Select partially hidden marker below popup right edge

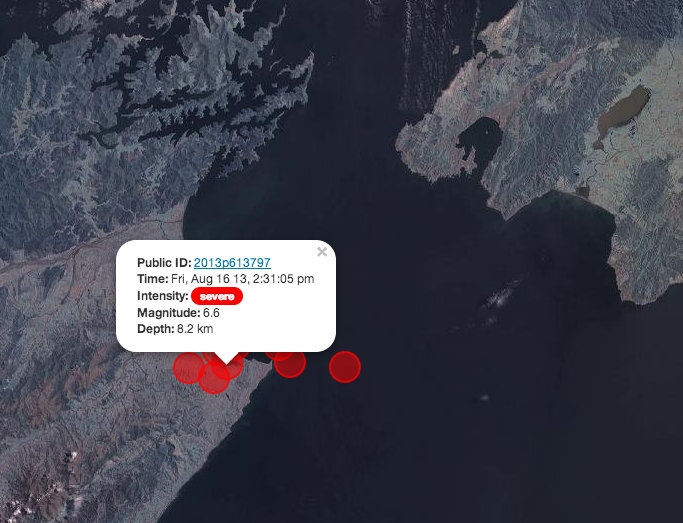pyautogui.click(x=278, y=355)
